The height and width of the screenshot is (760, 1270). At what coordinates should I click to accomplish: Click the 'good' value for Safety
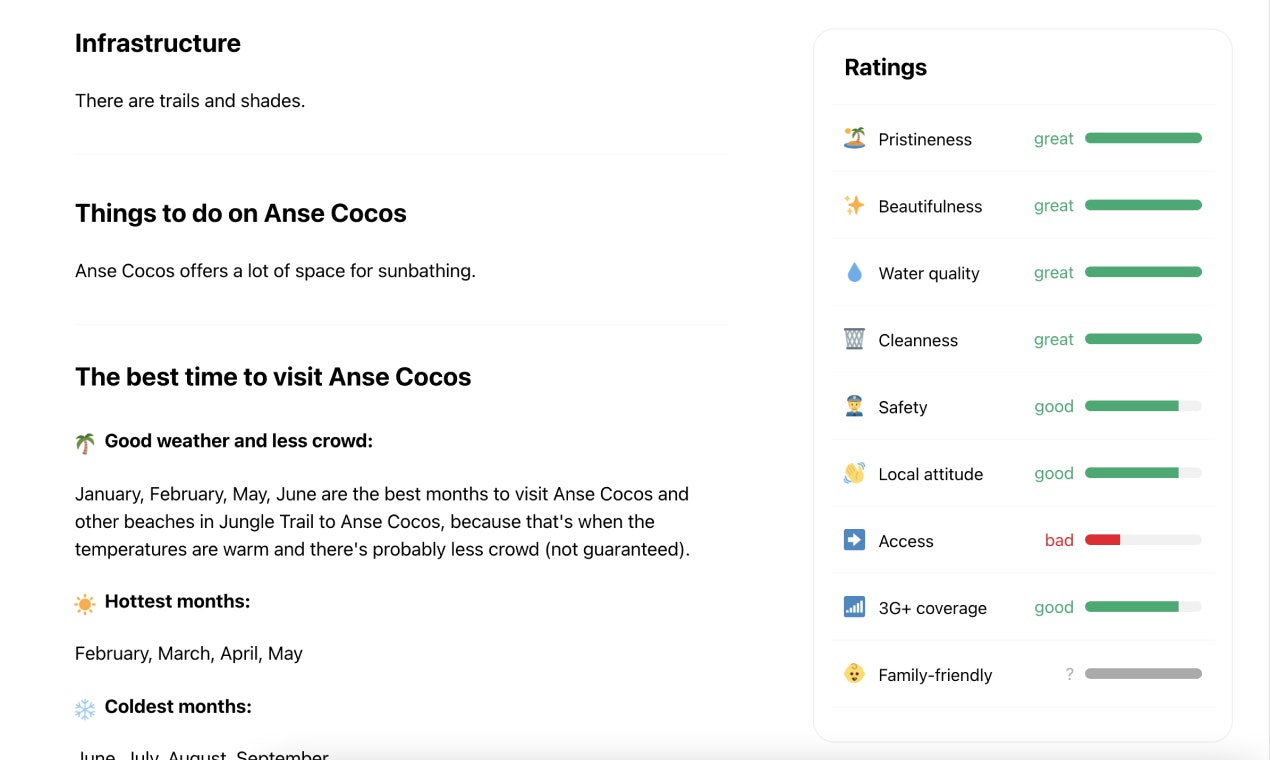pyautogui.click(x=1054, y=407)
